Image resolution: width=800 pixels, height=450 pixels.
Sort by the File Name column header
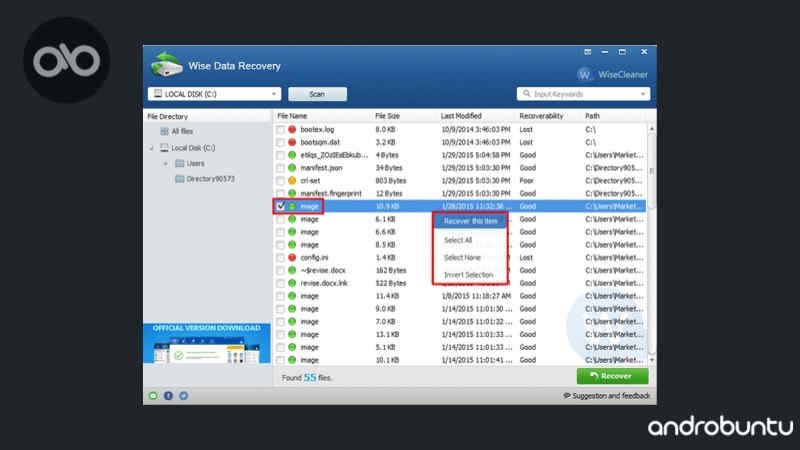coord(292,116)
